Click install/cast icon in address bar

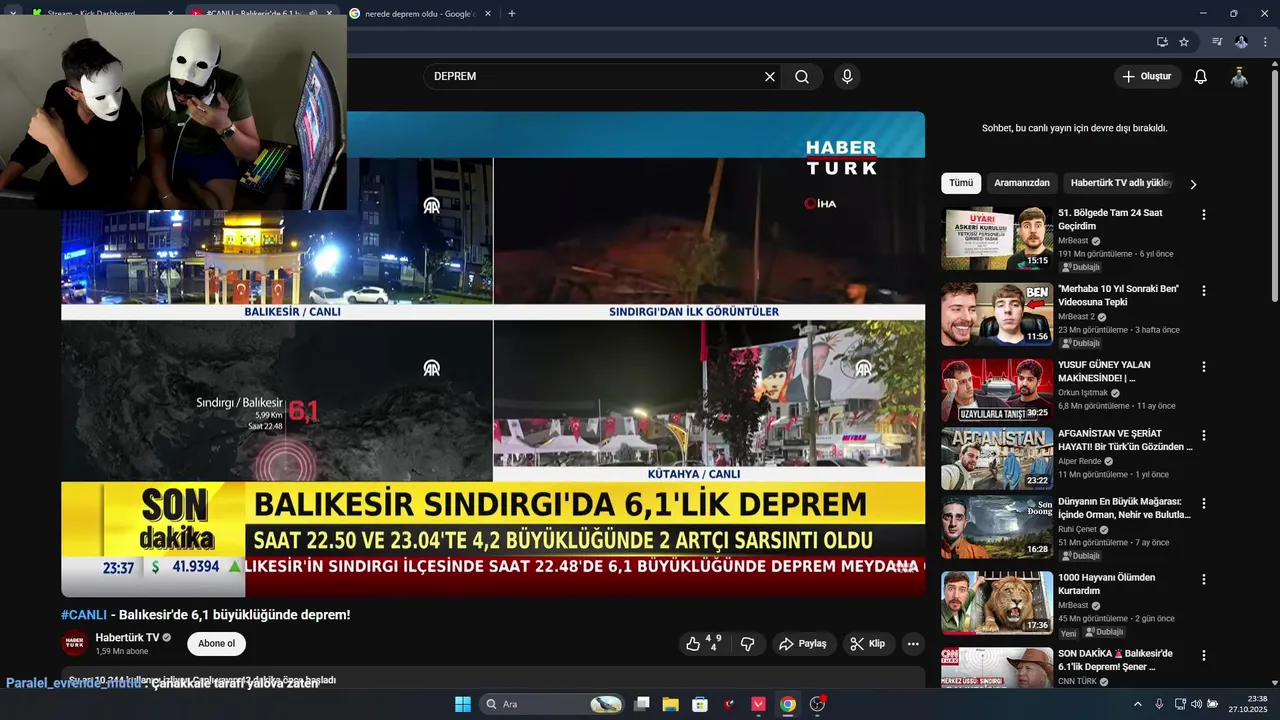[1162, 42]
